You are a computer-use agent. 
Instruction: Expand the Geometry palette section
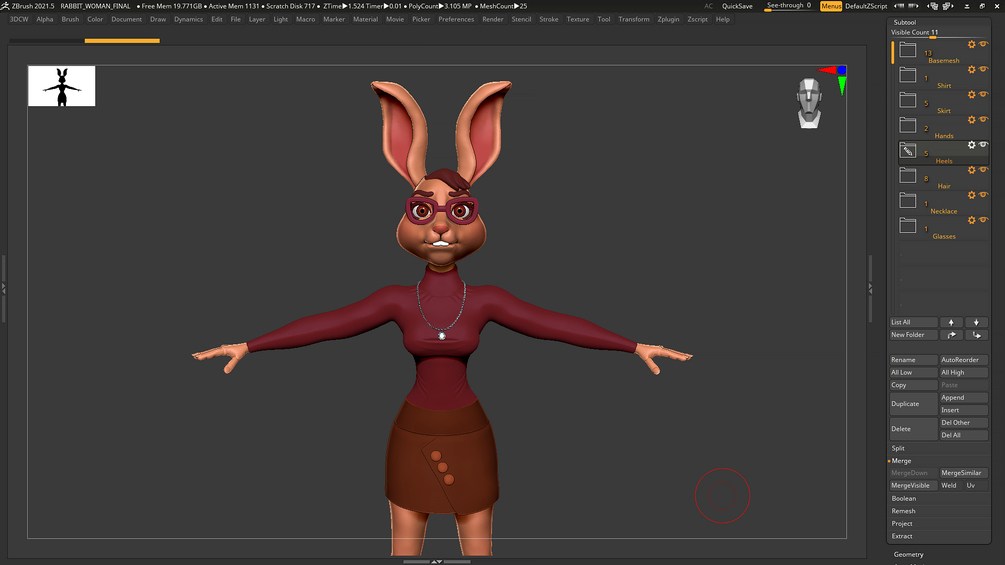pos(908,554)
